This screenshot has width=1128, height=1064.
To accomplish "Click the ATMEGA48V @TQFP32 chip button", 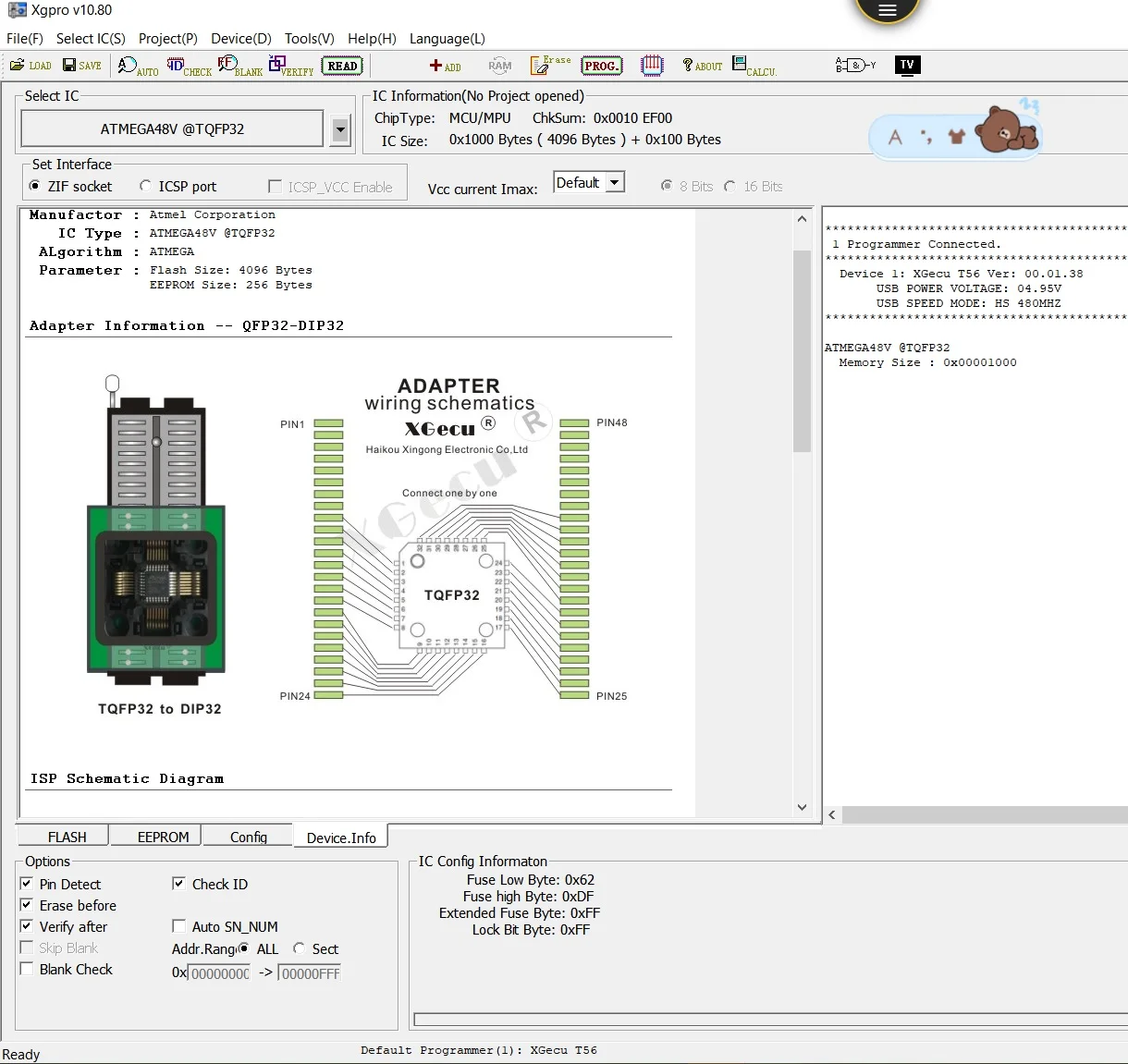I will point(173,129).
